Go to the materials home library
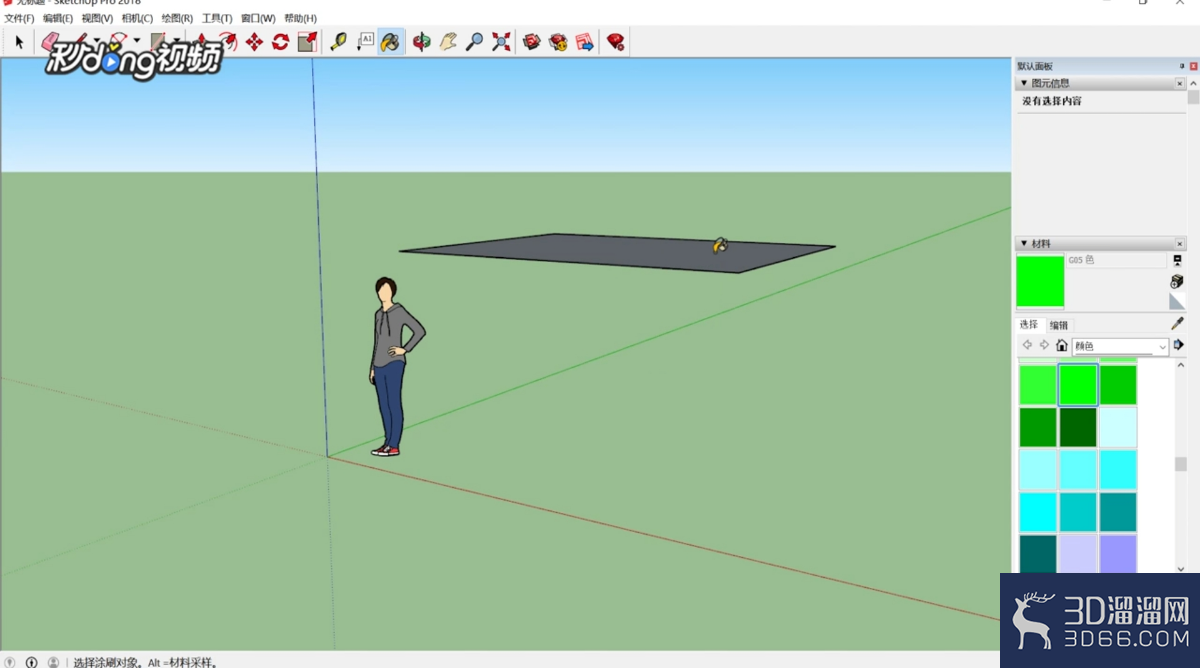Screen dimensions: 1200x668 tap(1061, 345)
